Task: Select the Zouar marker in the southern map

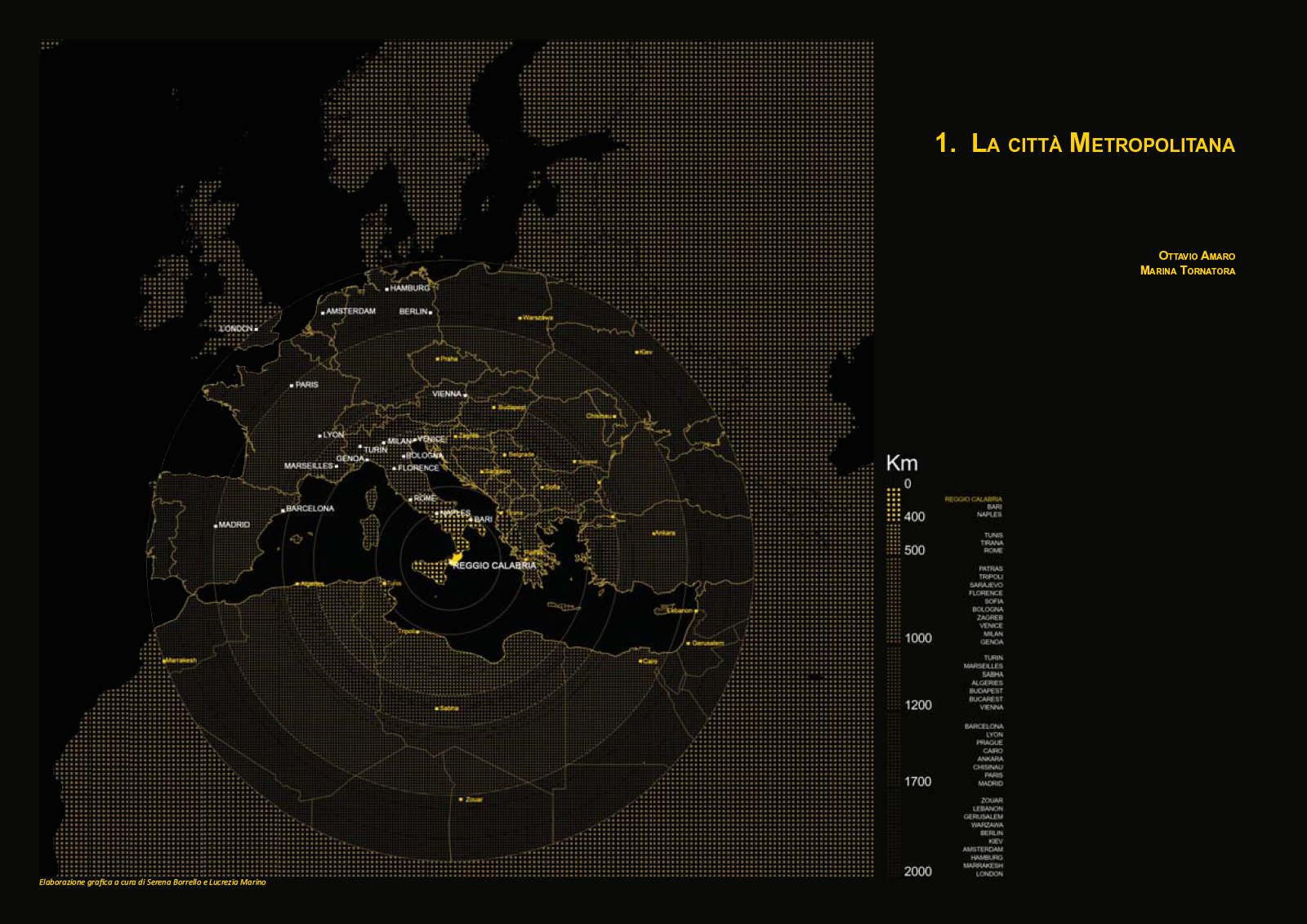Action: point(461,799)
